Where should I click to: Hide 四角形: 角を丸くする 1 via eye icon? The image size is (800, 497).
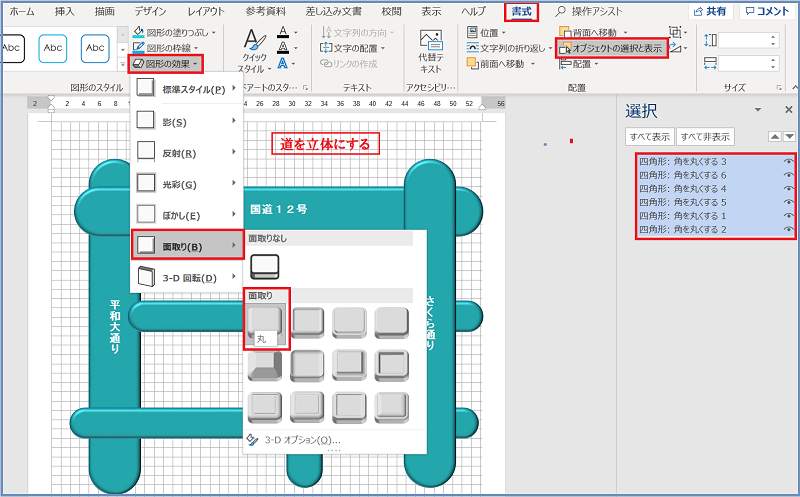[x=788, y=215]
